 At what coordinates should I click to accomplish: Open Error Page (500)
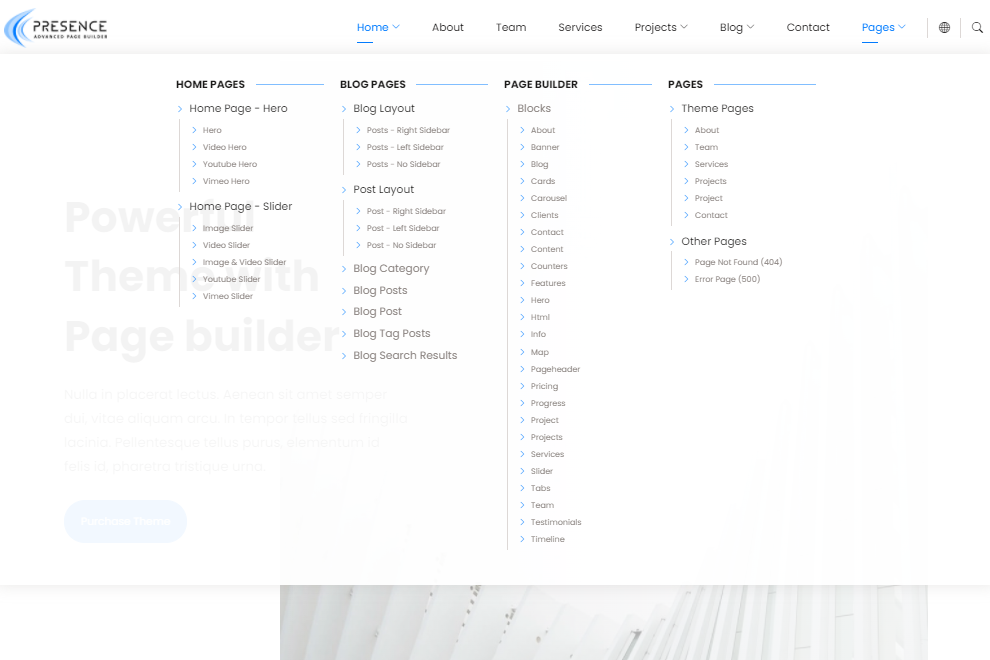click(727, 279)
